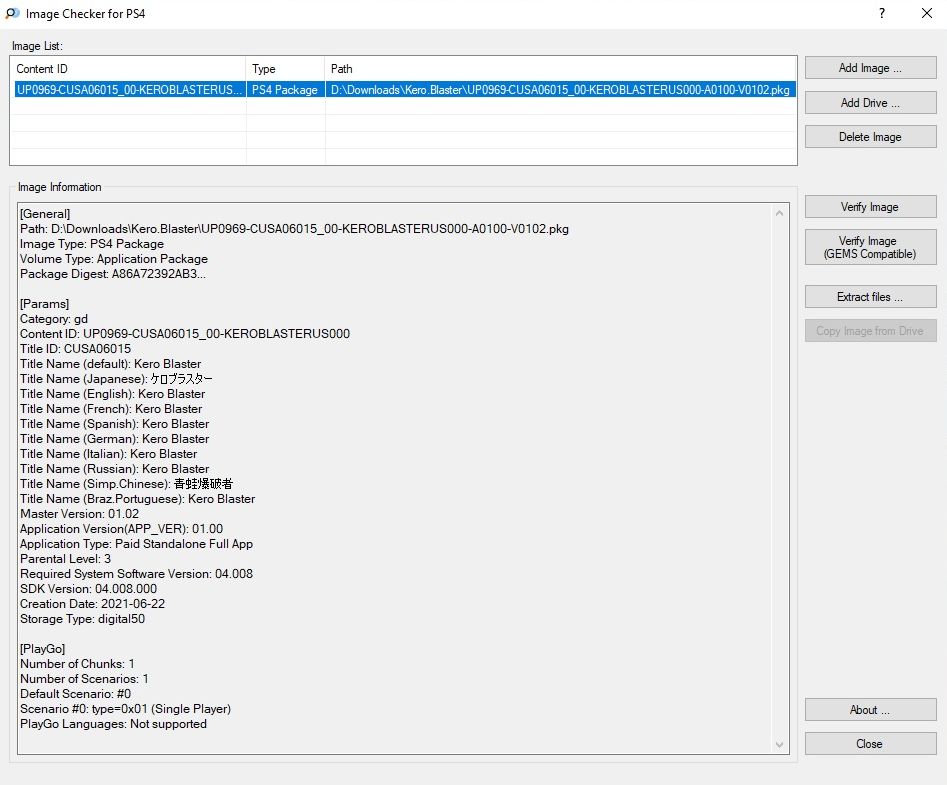947x785 pixels.
Task: Click PlayGo Languages: Not supported line
Action: [x=114, y=724]
